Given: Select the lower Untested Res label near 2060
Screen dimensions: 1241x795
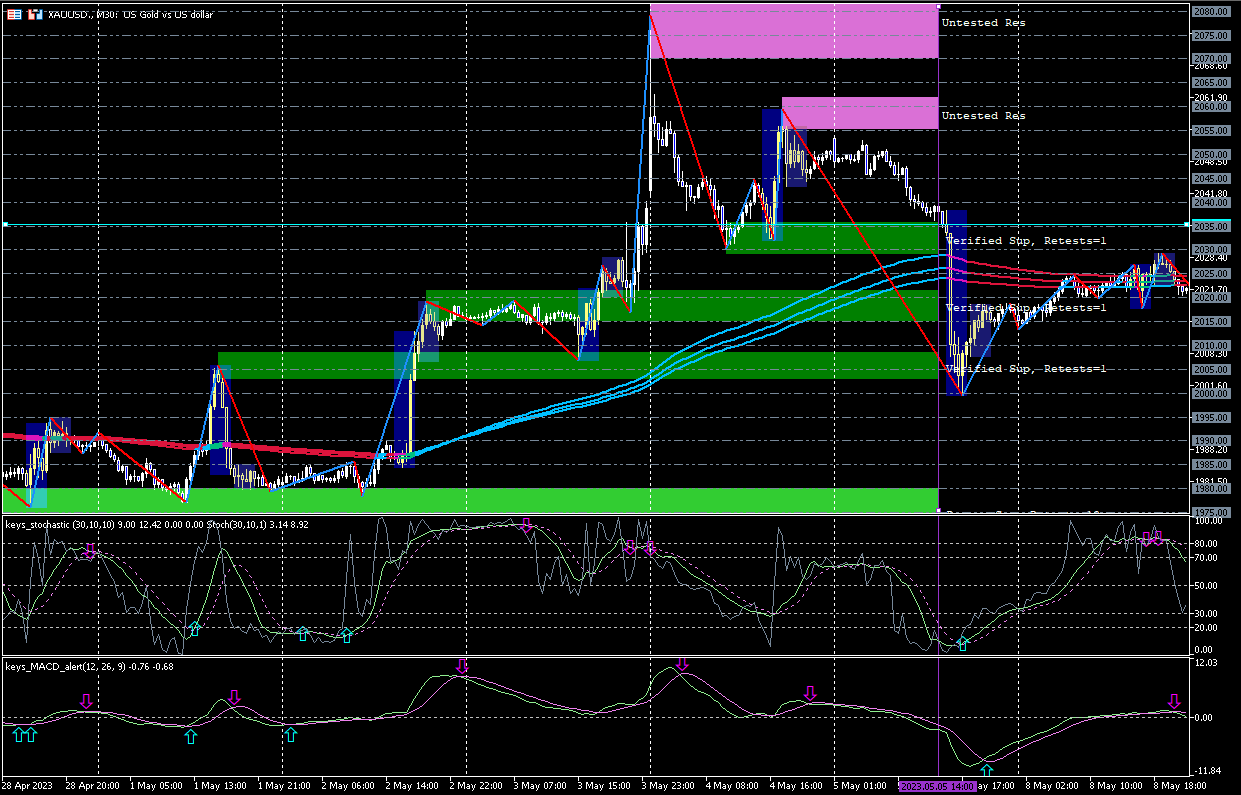Looking at the screenshot, I should click(x=983, y=115).
